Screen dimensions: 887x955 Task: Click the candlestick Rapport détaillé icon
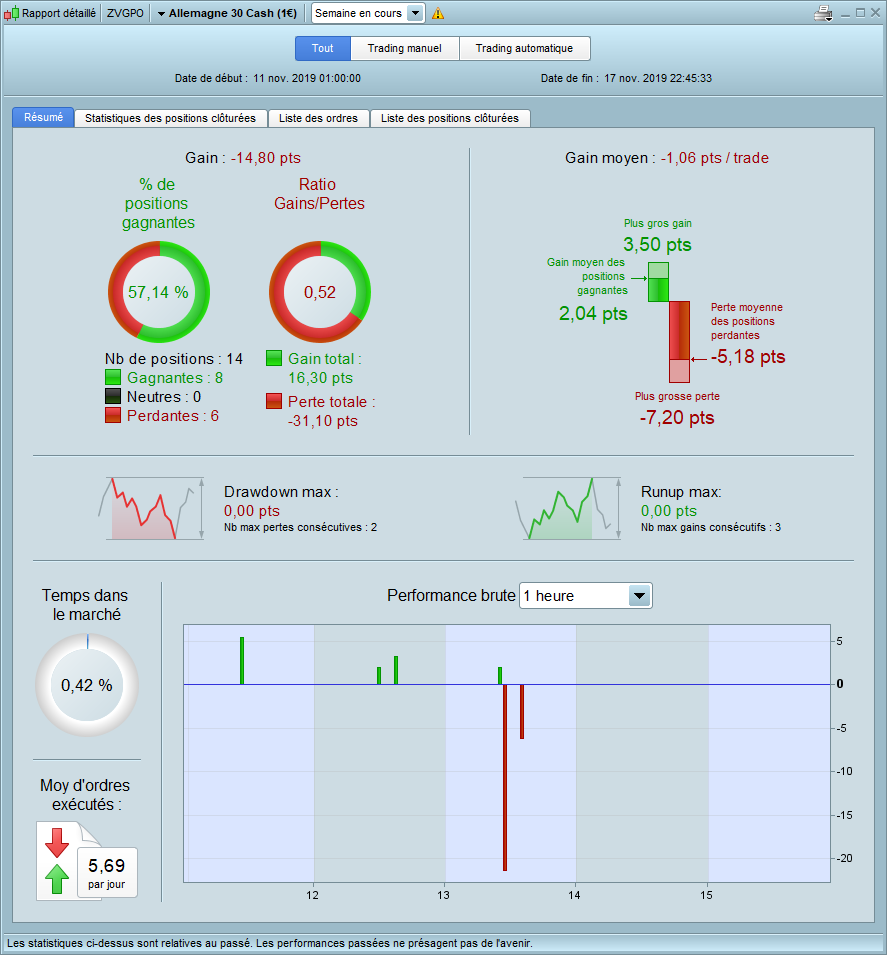[x=11, y=13]
